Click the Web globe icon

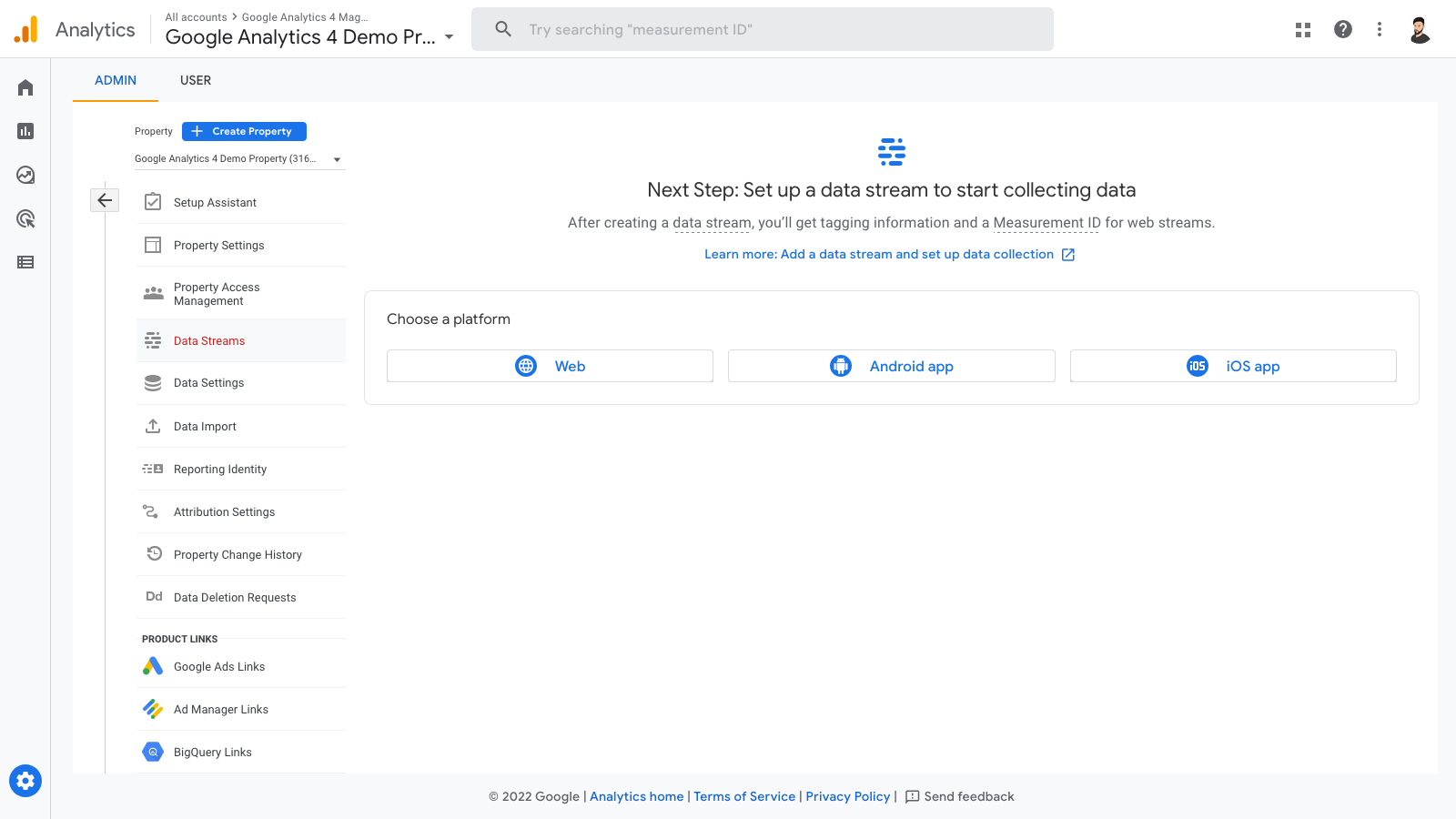526,366
